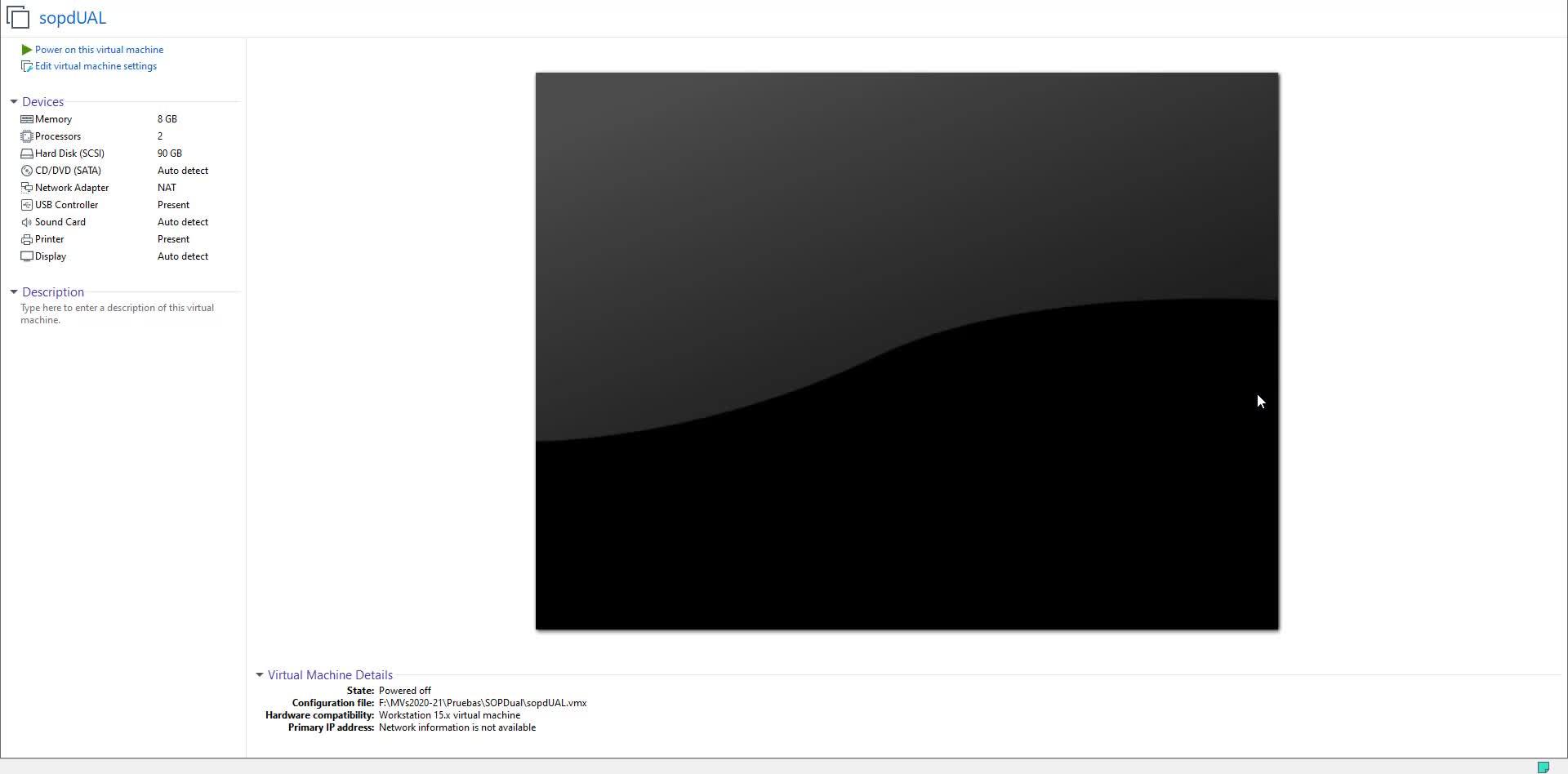Click the Description section heading
This screenshot has height=774, width=1568.
53,292
